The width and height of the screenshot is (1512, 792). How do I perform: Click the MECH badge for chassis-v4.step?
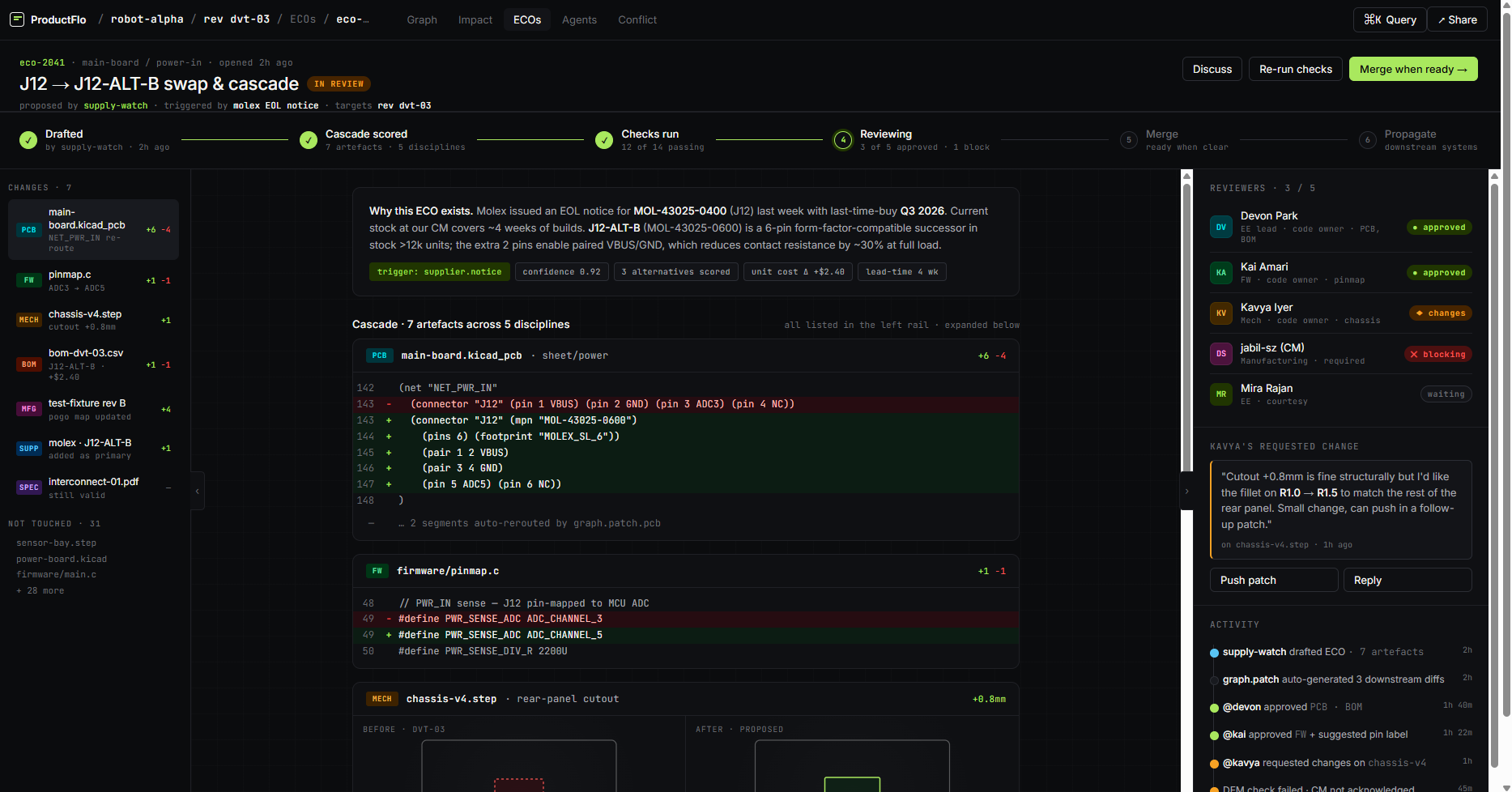click(29, 320)
